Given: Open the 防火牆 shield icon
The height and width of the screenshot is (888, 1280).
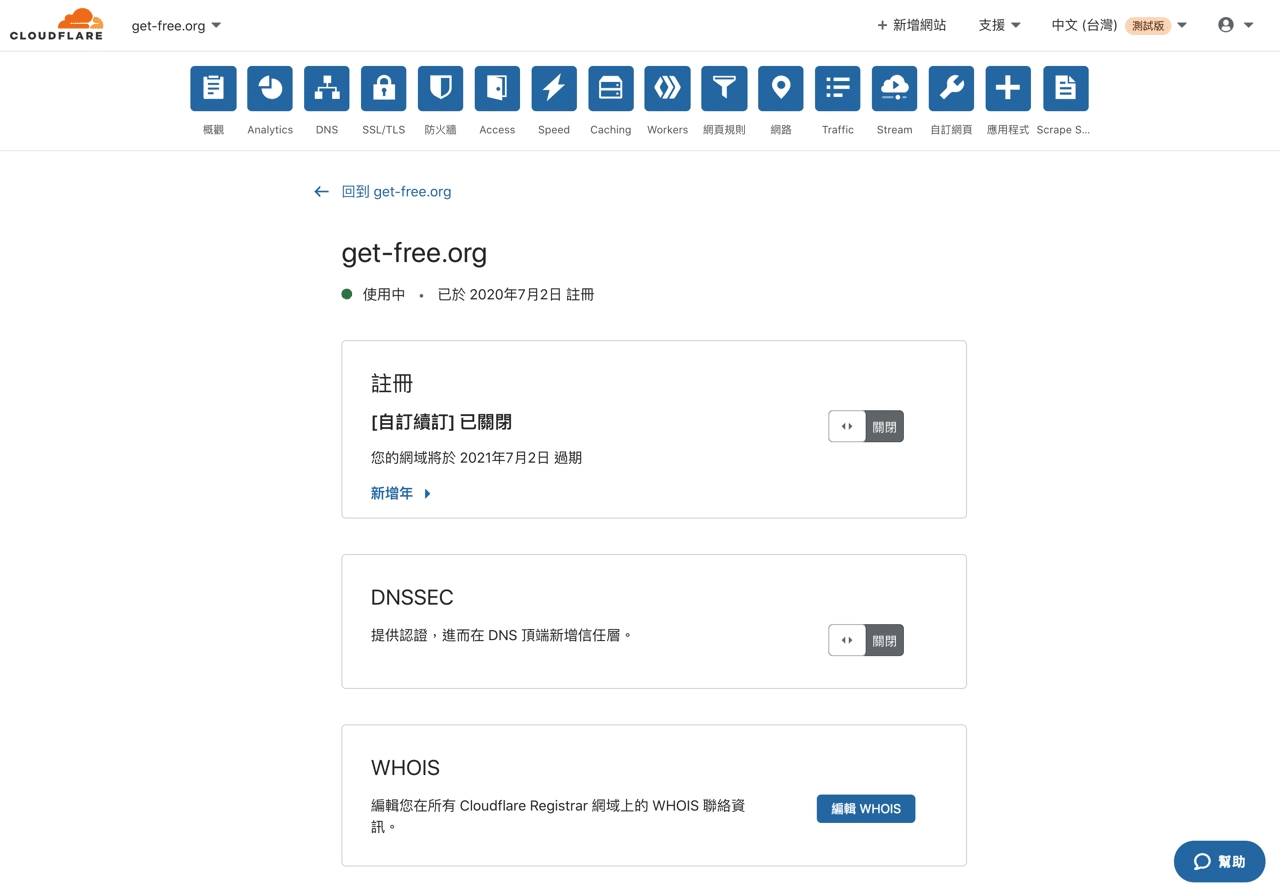Looking at the screenshot, I should (440, 88).
